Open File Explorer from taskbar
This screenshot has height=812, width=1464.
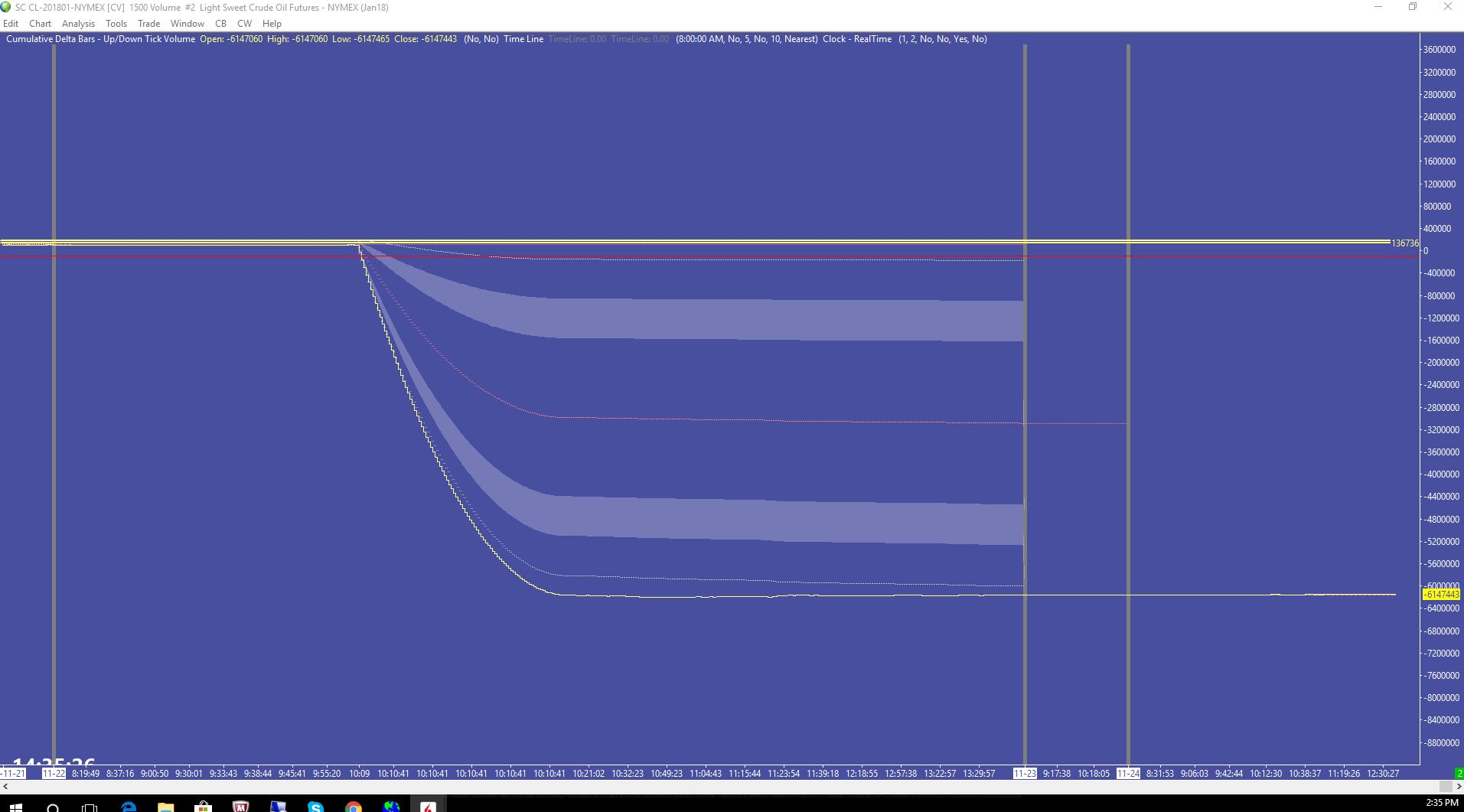[165, 807]
